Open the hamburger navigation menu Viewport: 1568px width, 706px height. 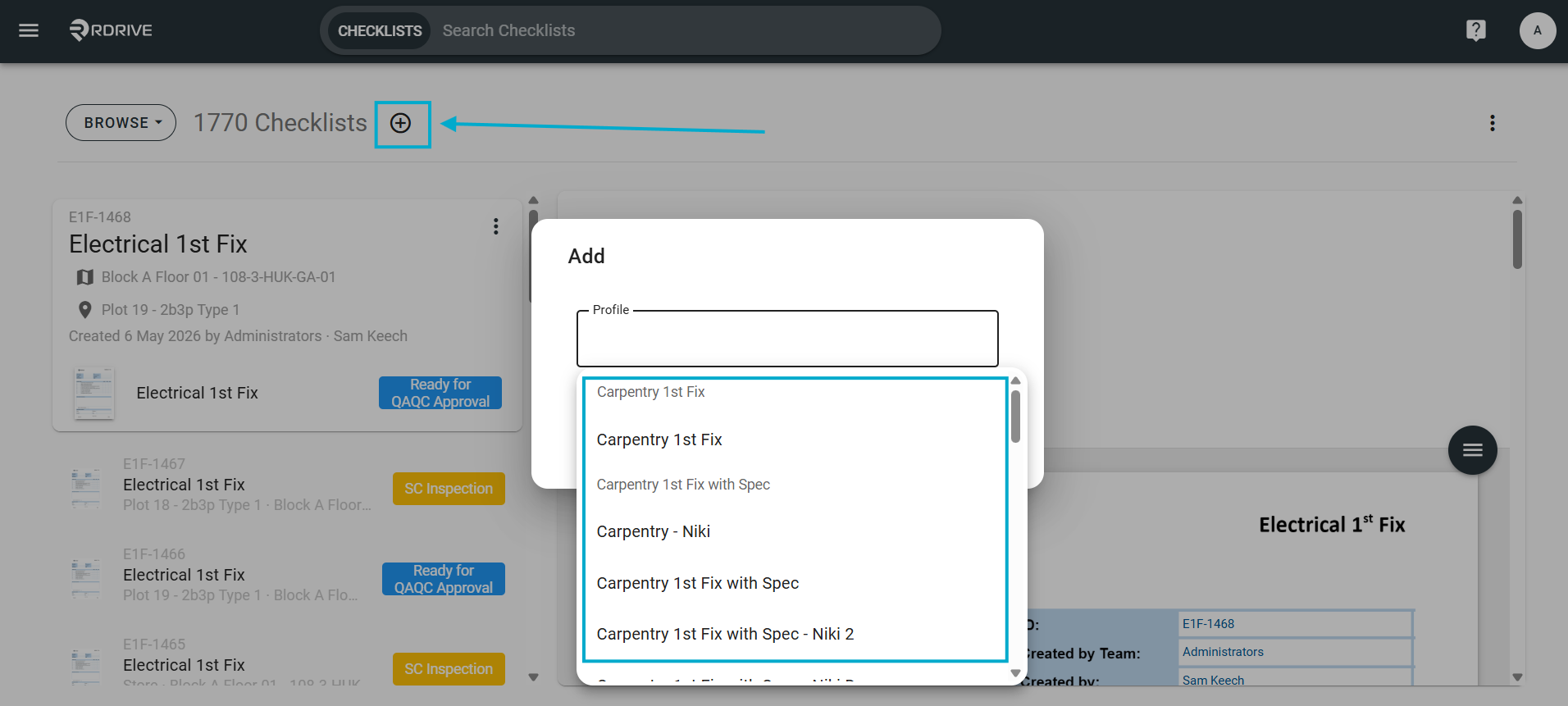point(29,30)
